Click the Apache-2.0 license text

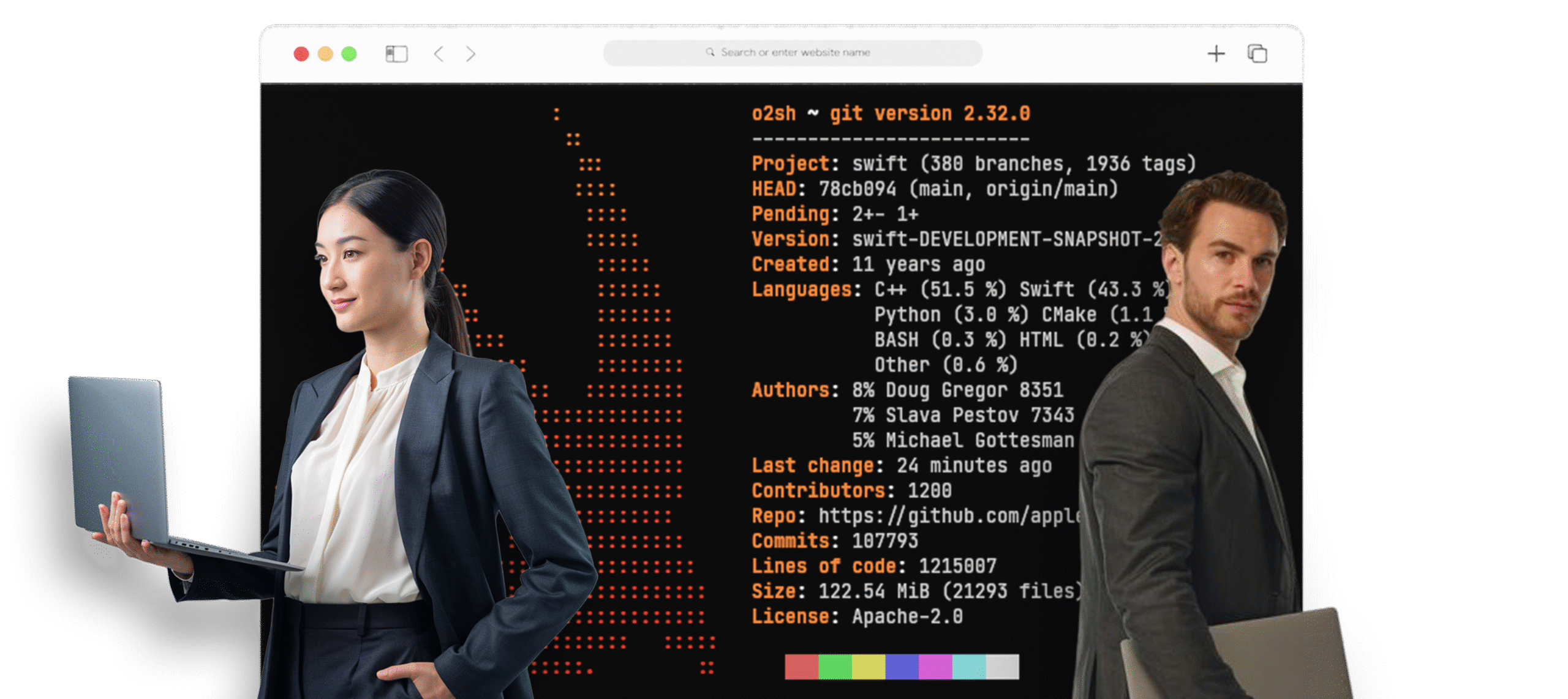[907, 616]
